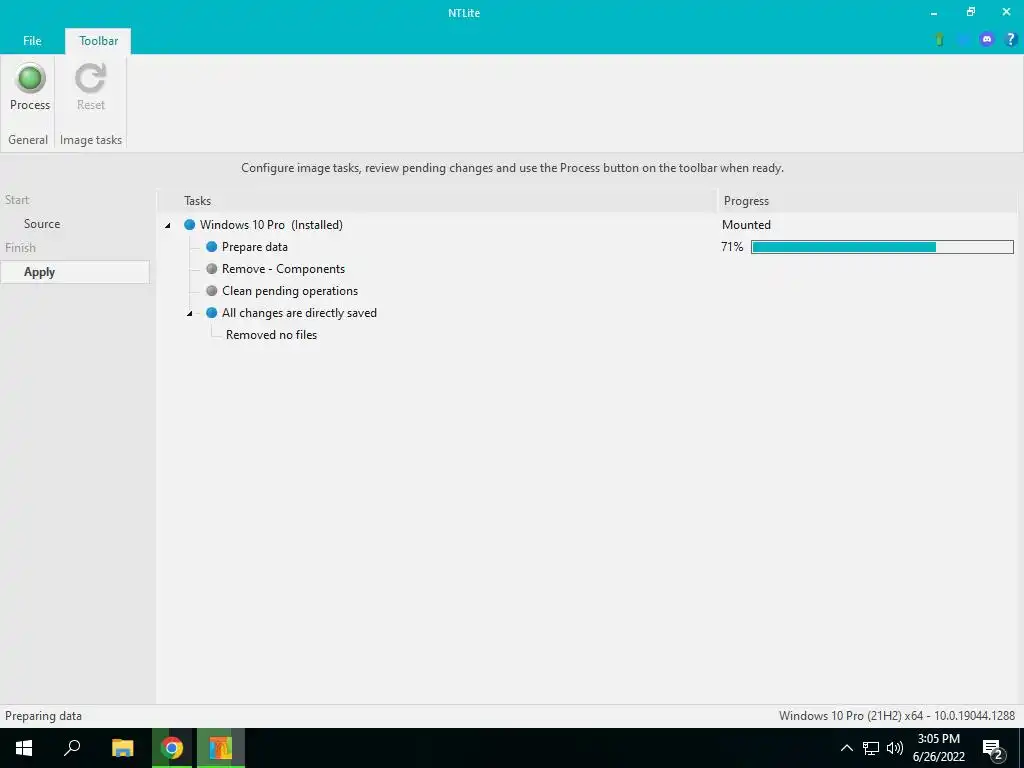Click the grayed Reset arrow icon
Image resolution: width=1024 pixels, height=768 pixels.
coord(90,78)
